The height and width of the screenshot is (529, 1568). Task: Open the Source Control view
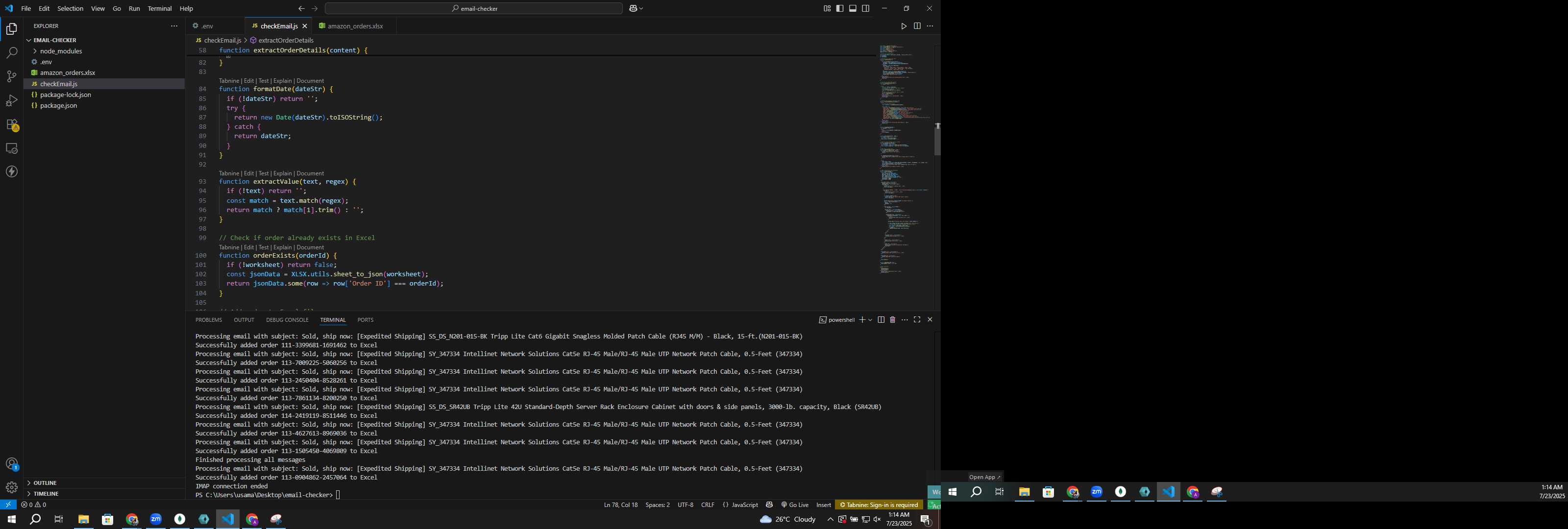tap(12, 77)
